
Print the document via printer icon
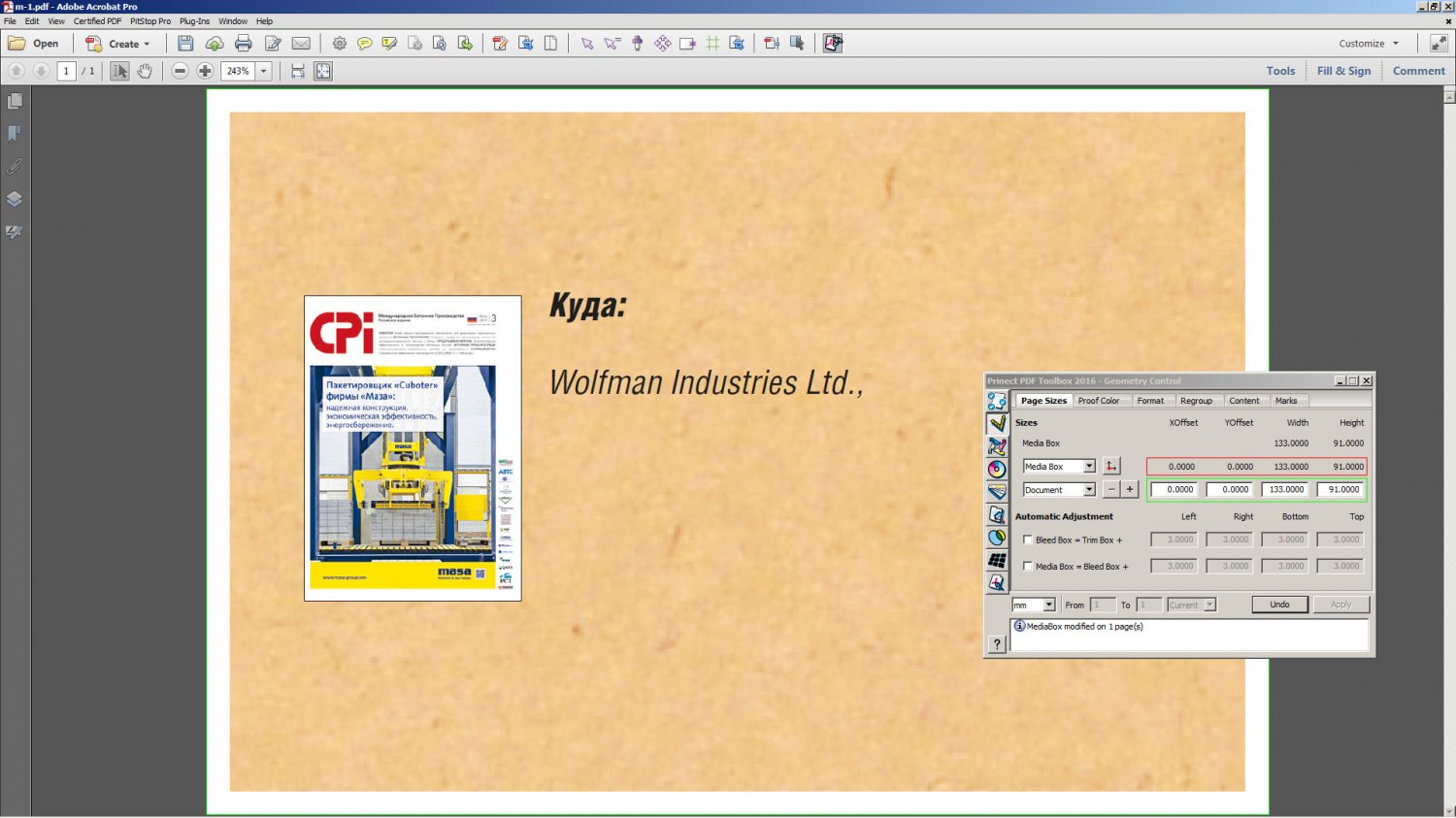tap(244, 44)
